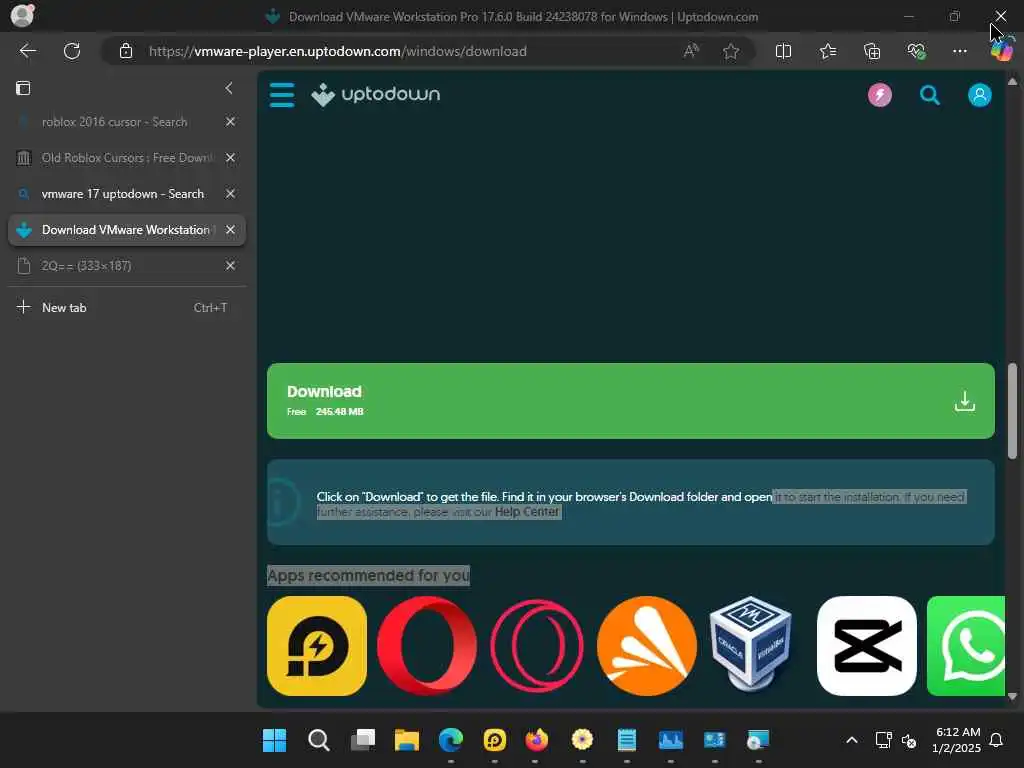This screenshot has height=768, width=1024.
Task: Open the notification bell
Action: coord(996,740)
